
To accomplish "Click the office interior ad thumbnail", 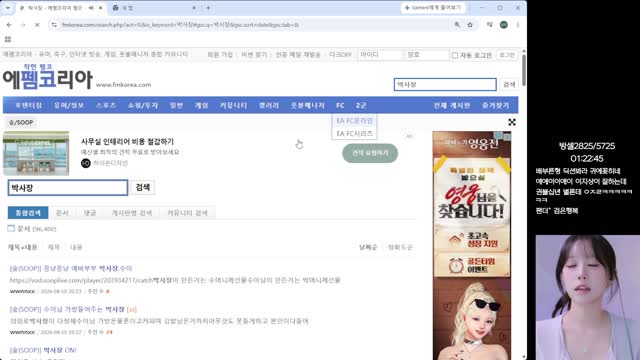I will tap(36, 153).
